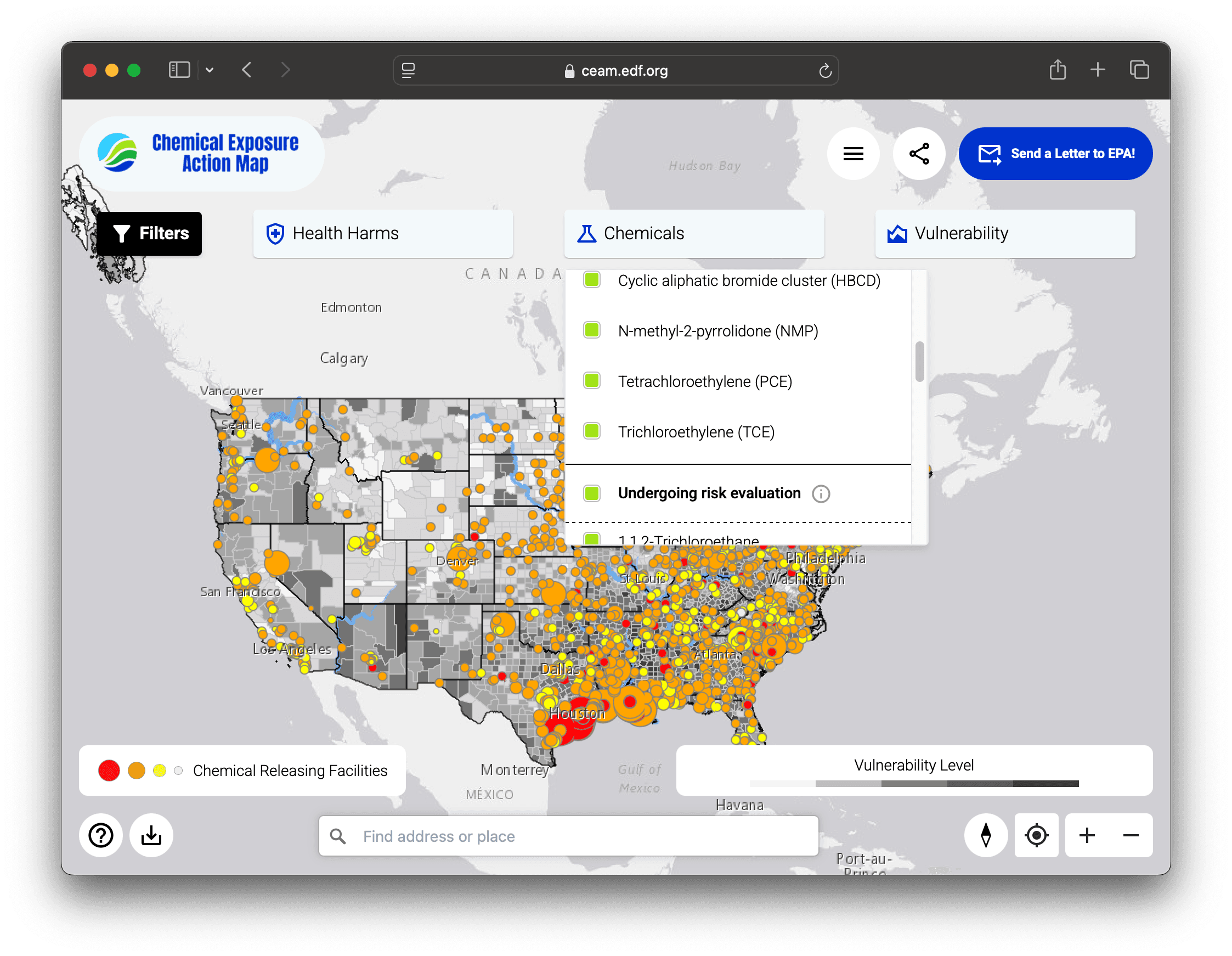Image resolution: width=1232 pixels, height=956 pixels.
Task: Click the funnel icon on Filters
Action: tap(121, 234)
